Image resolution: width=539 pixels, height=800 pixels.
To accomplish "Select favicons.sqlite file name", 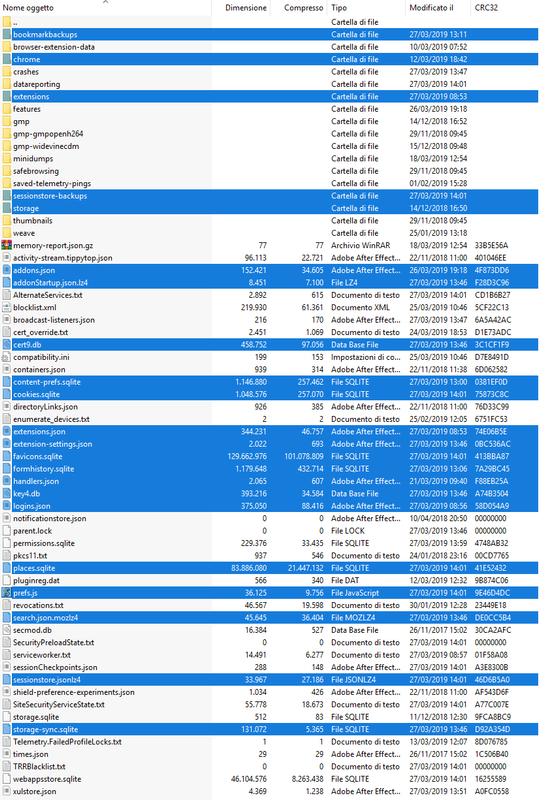I will point(38,457).
